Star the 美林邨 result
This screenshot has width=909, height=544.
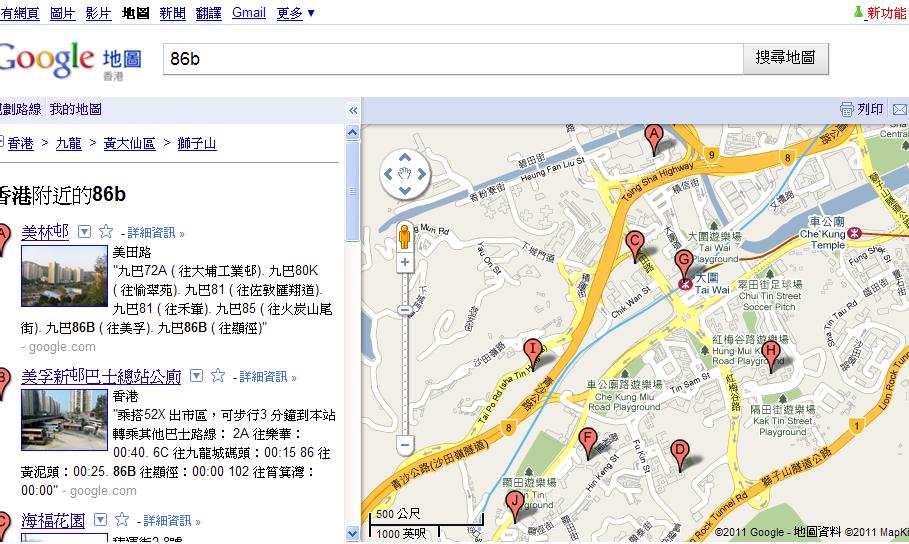click(106, 231)
